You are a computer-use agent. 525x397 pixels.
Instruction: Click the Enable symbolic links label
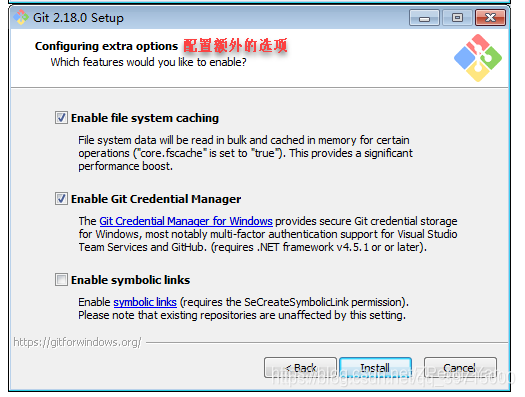pyautogui.click(x=131, y=280)
